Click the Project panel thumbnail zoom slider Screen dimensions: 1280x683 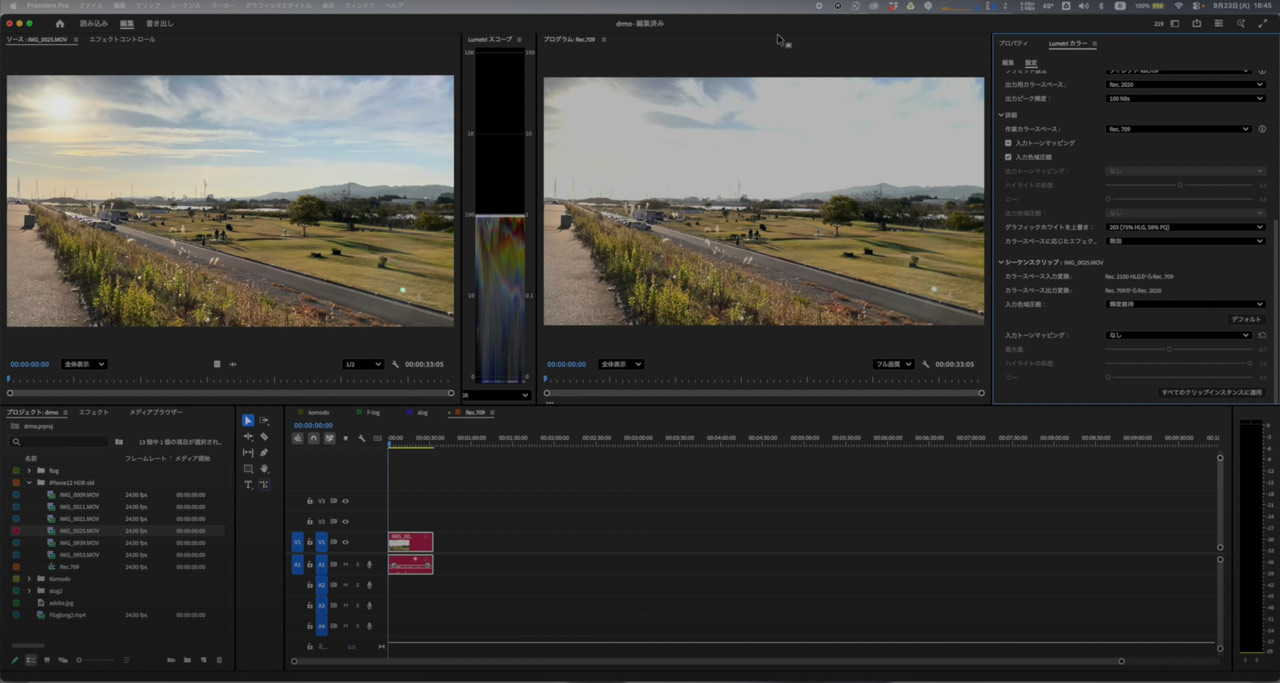tap(80, 660)
